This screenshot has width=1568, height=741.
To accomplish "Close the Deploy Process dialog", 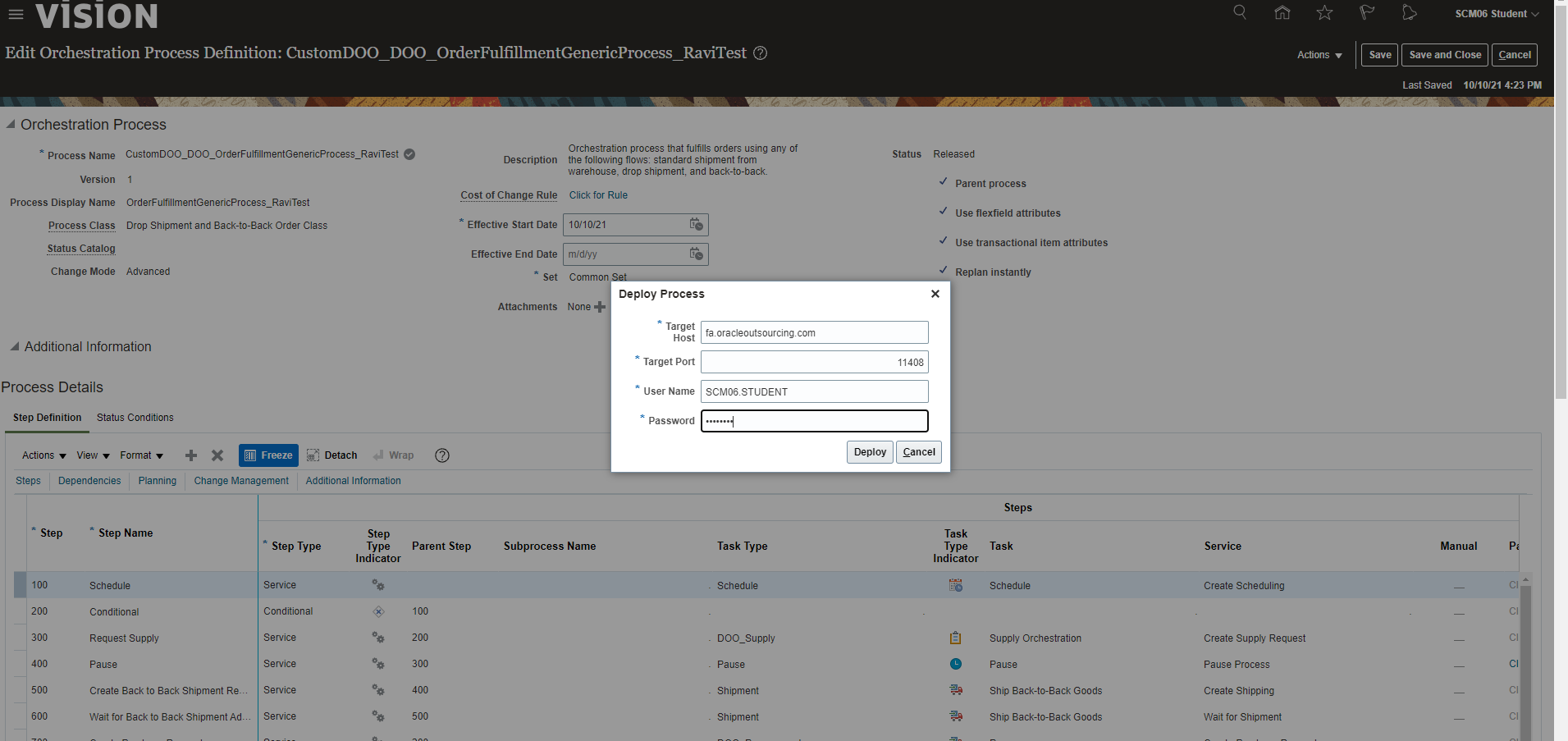I will coord(935,294).
